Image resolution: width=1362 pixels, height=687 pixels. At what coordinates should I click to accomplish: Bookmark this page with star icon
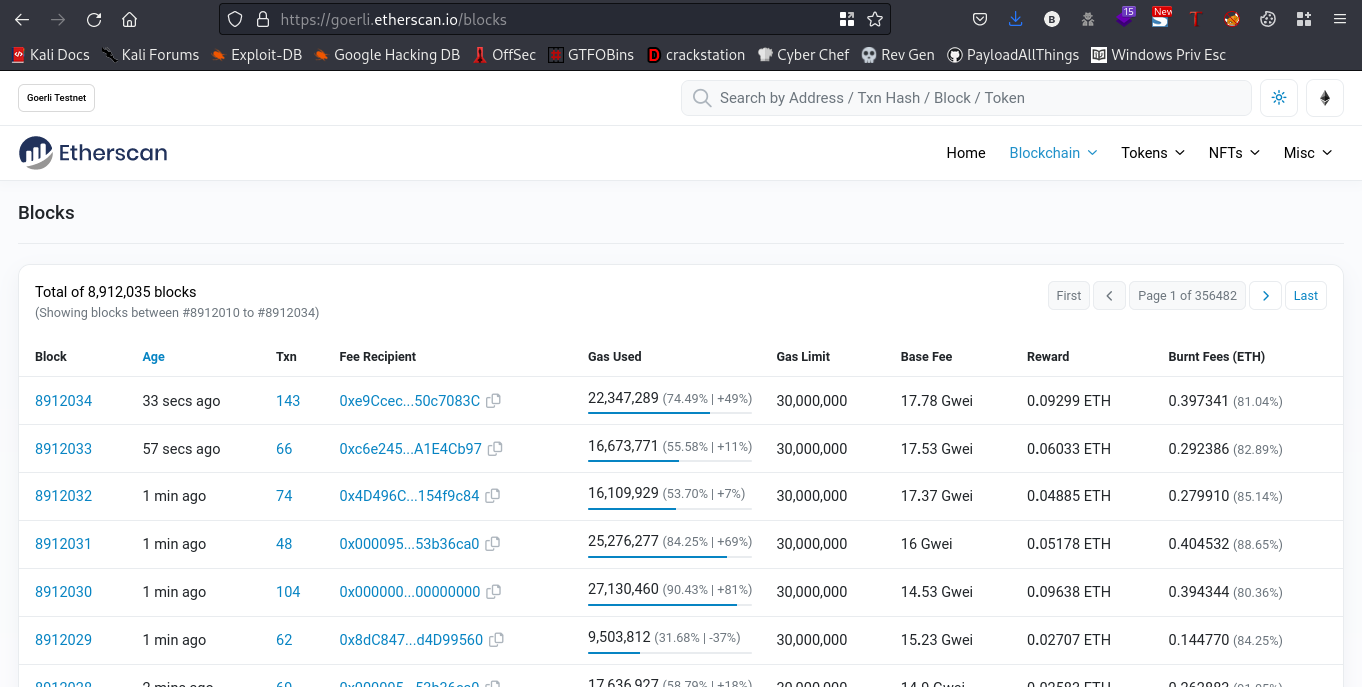[x=875, y=19]
